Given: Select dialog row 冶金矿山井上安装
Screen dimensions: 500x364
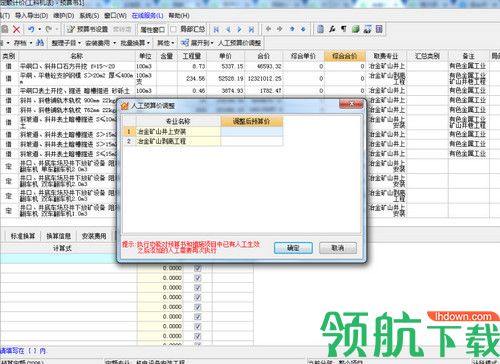Looking at the screenshot, I should [203, 132].
